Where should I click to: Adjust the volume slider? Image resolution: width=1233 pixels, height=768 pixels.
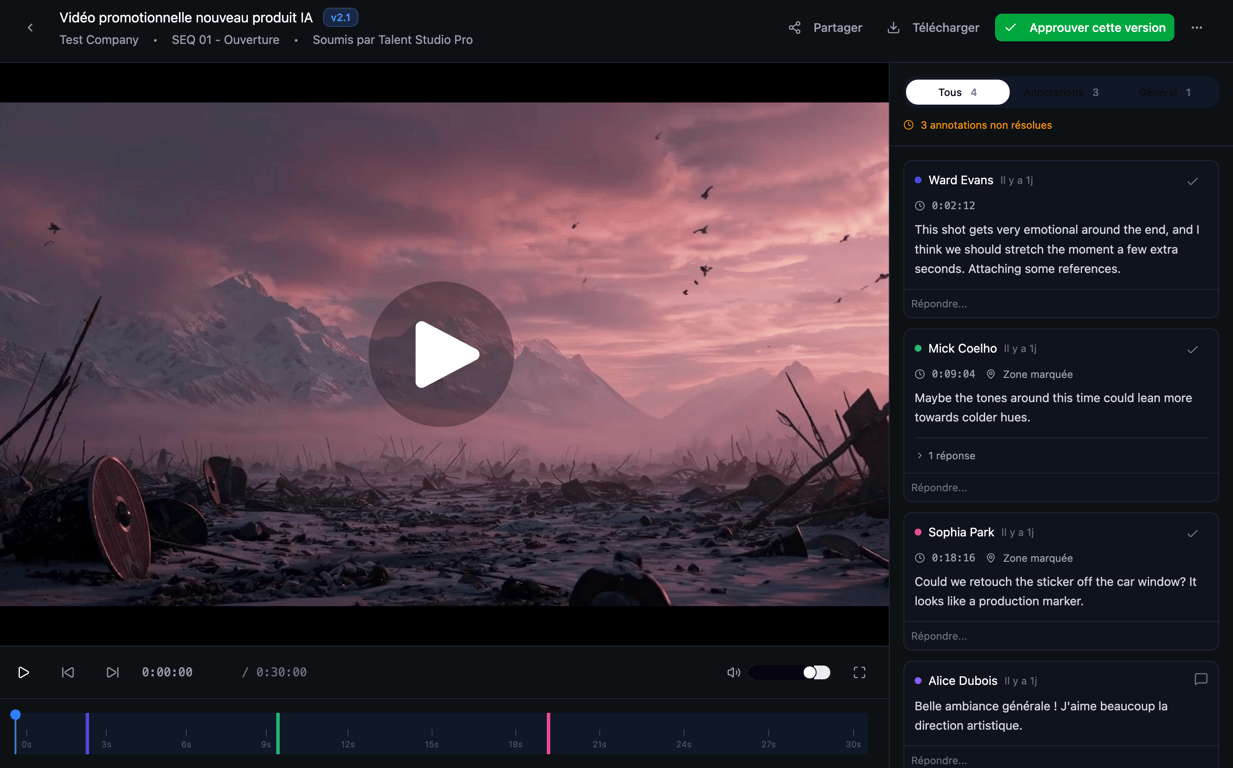point(789,673)
